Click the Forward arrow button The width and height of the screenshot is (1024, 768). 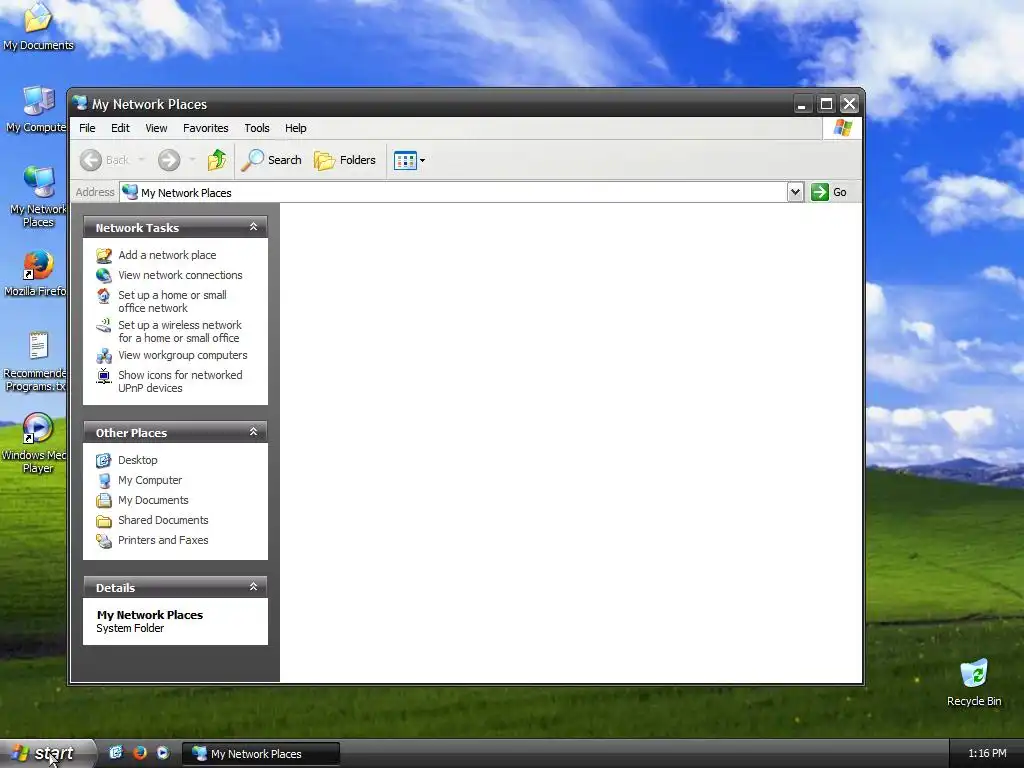[169, 160]
